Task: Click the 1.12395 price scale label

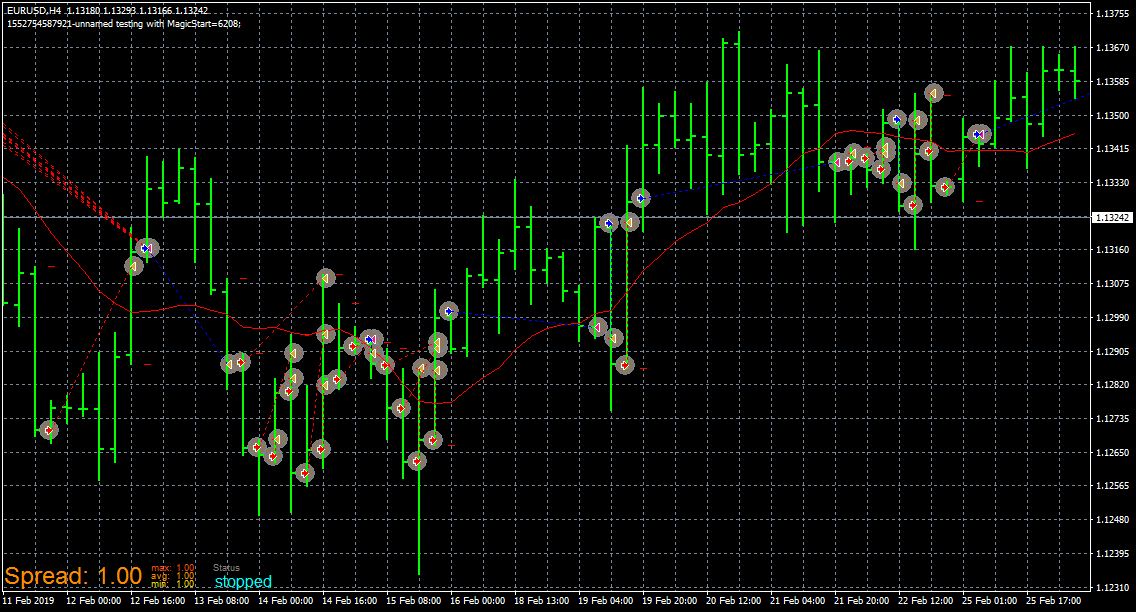Action: coord(1112,553)
